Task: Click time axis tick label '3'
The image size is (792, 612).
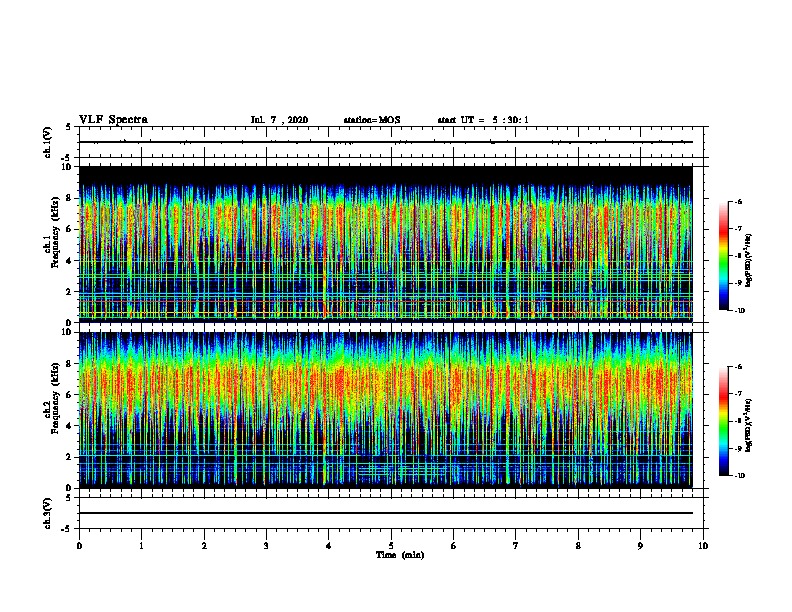Action: [266, 546]
